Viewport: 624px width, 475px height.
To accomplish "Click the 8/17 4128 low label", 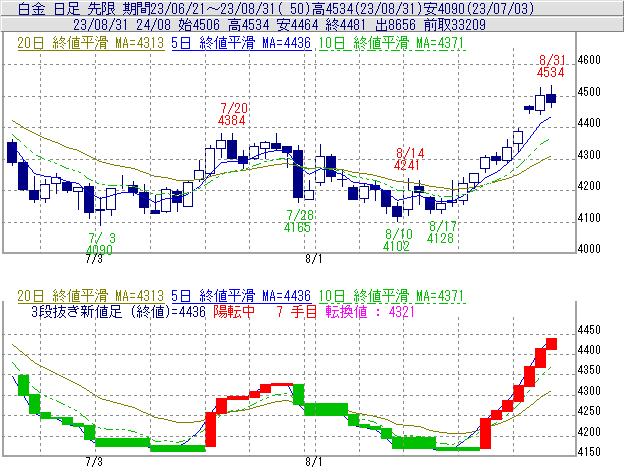I will tap(441, 232).
